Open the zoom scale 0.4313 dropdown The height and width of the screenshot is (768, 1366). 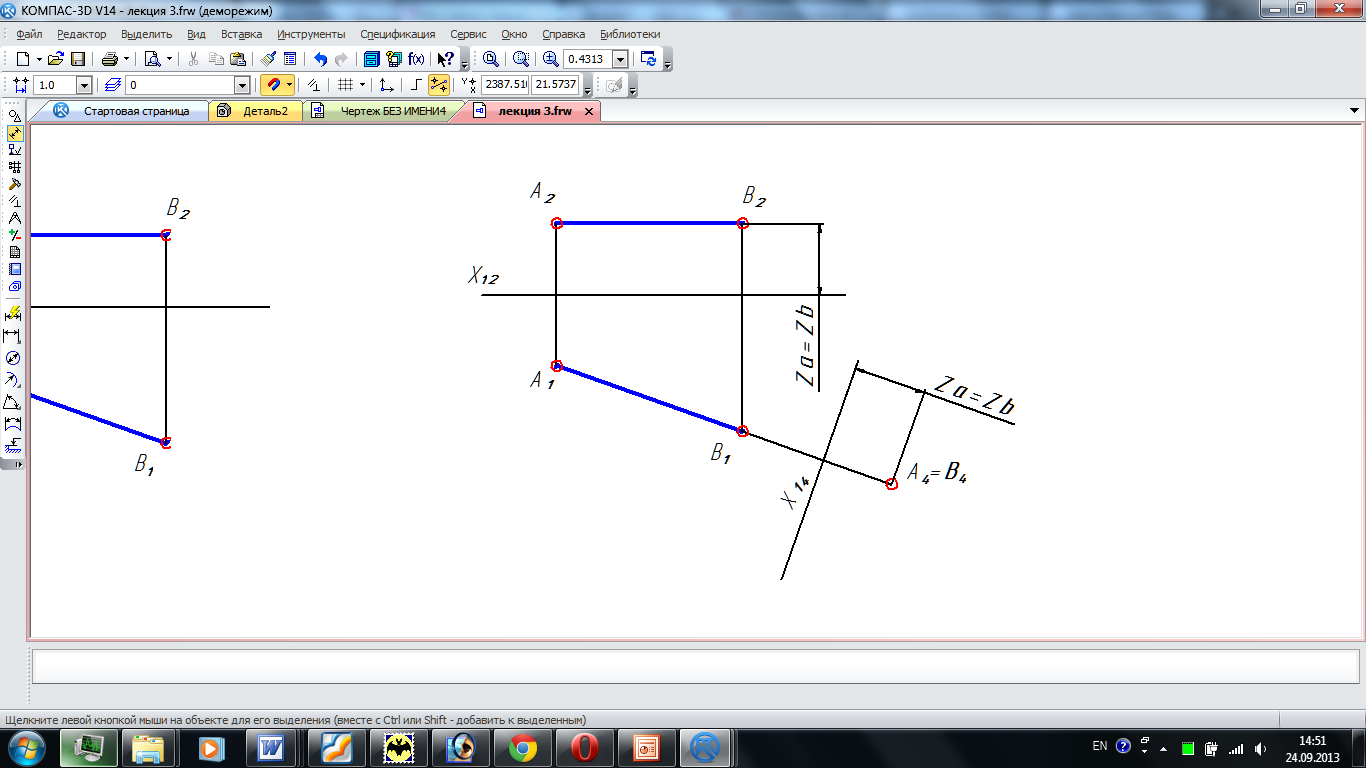coord(620,59)
